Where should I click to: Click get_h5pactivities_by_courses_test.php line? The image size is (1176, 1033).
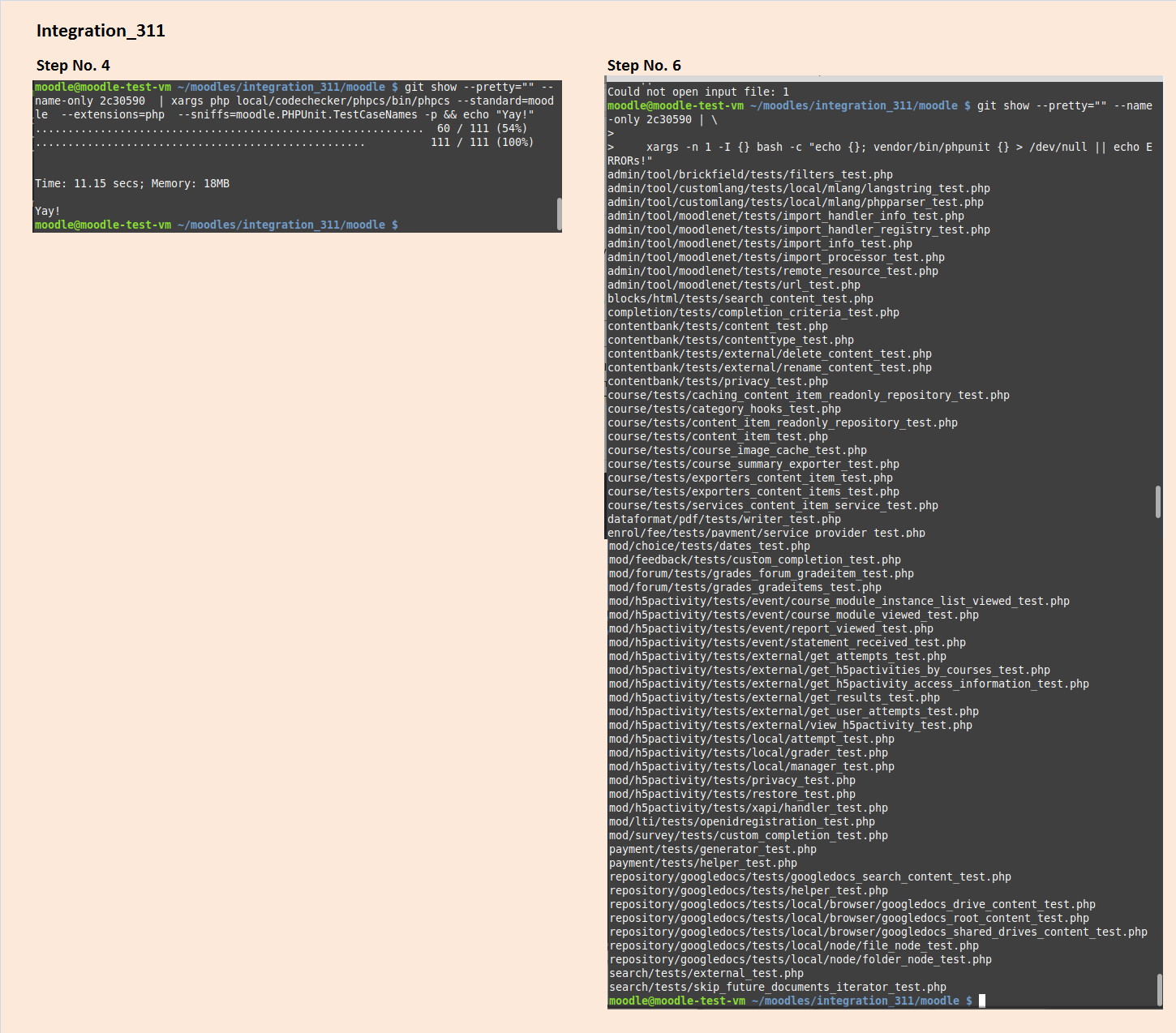[830, 671]
